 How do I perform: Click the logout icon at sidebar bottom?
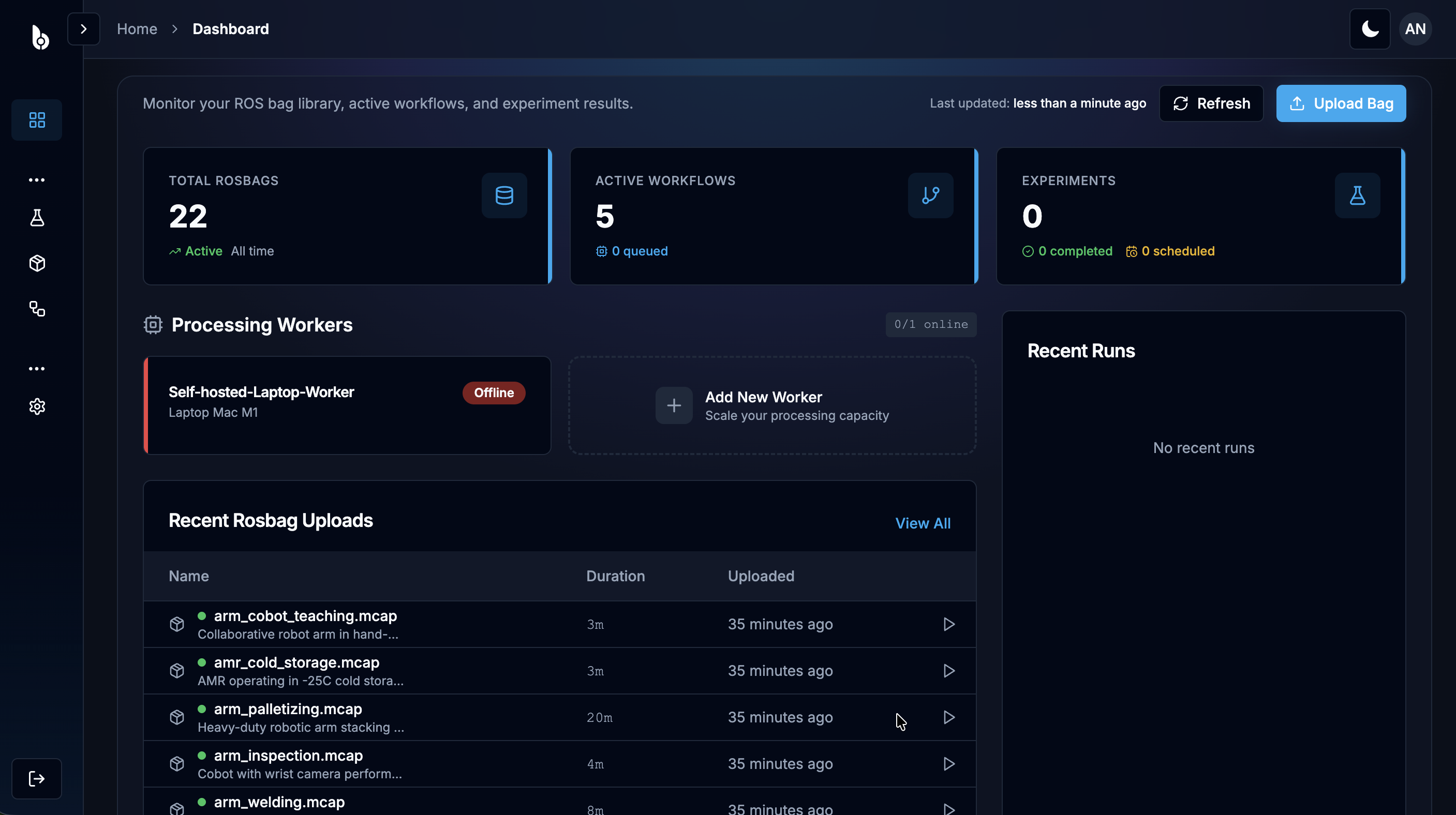coord(37,778)
